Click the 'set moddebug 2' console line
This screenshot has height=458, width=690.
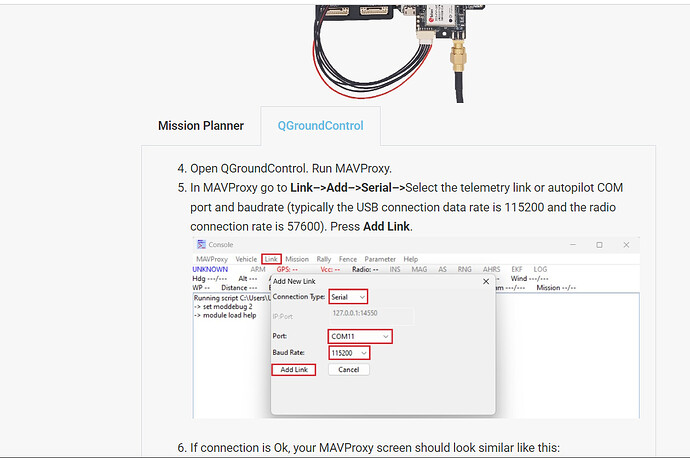pos(224,307)
